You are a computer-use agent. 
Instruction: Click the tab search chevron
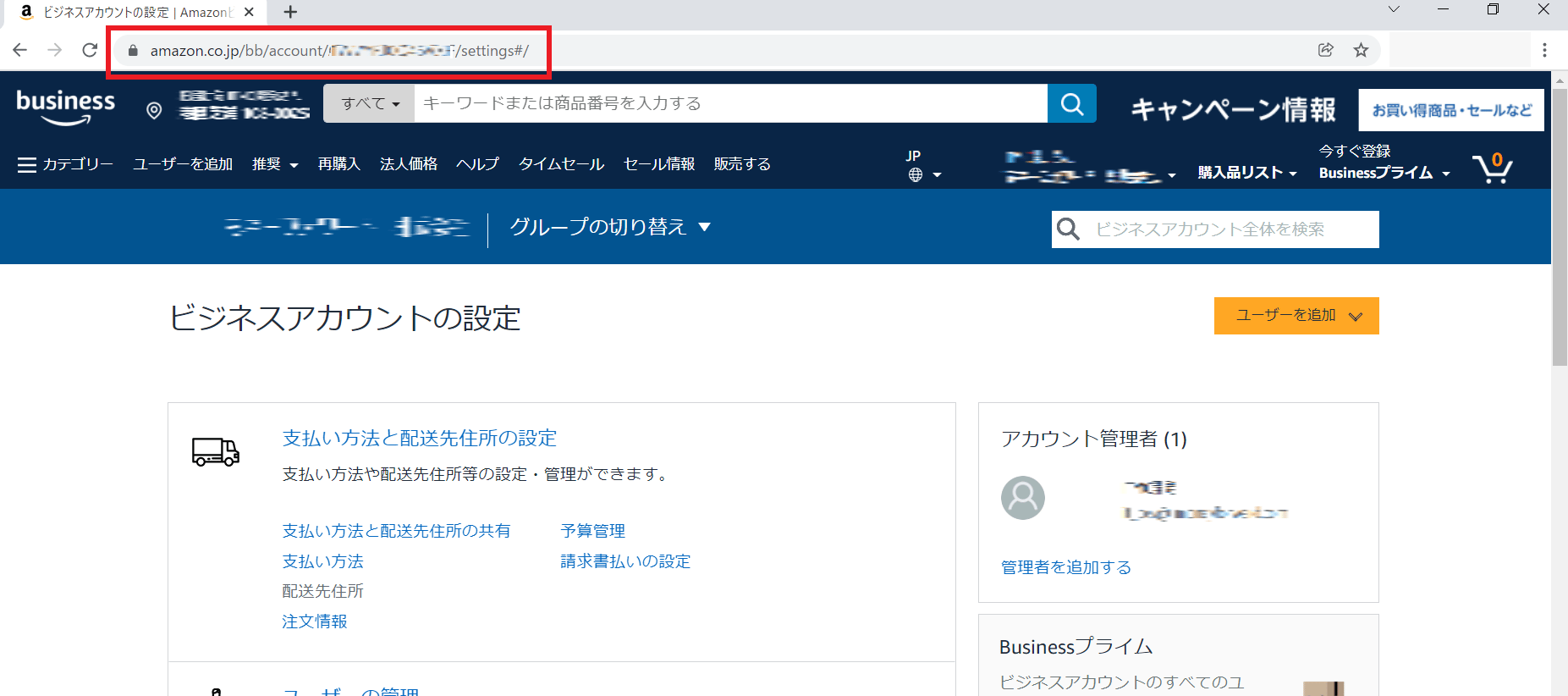1394,9
